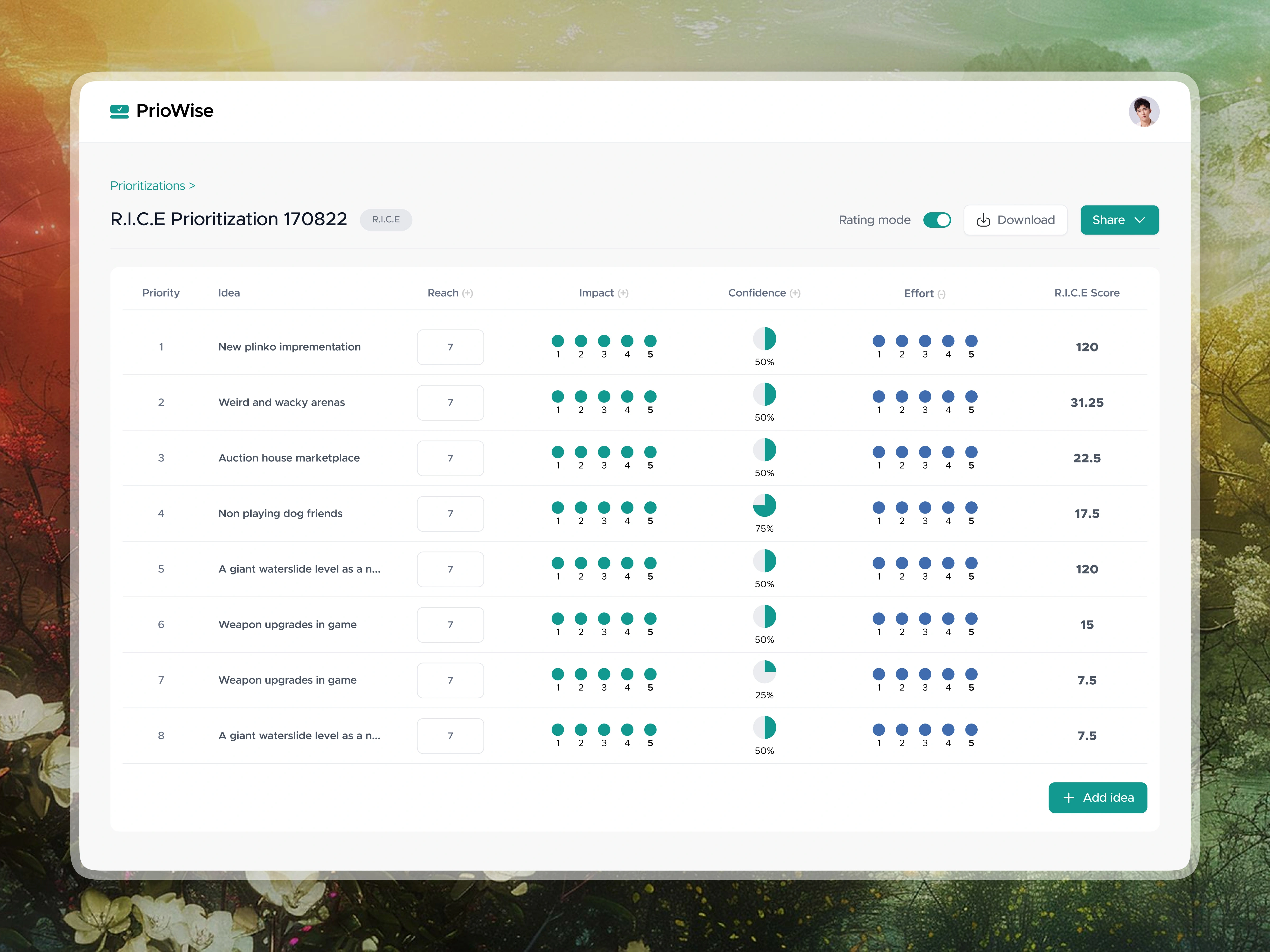This screenshot has height=952, width=1270.
Task: Click the Add idea button
Action: 1097,798
